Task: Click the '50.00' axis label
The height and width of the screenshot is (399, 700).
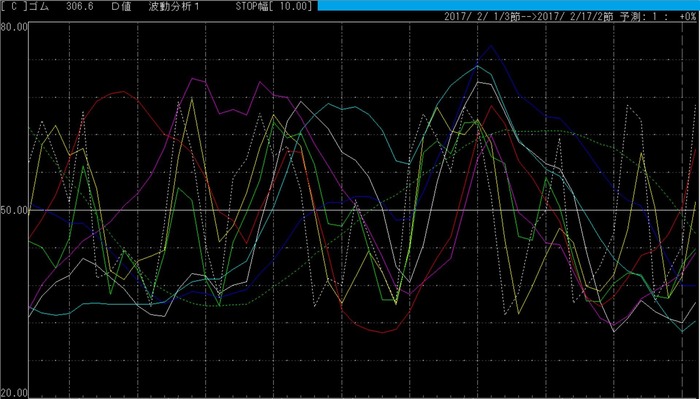Action: pos(14,210)
